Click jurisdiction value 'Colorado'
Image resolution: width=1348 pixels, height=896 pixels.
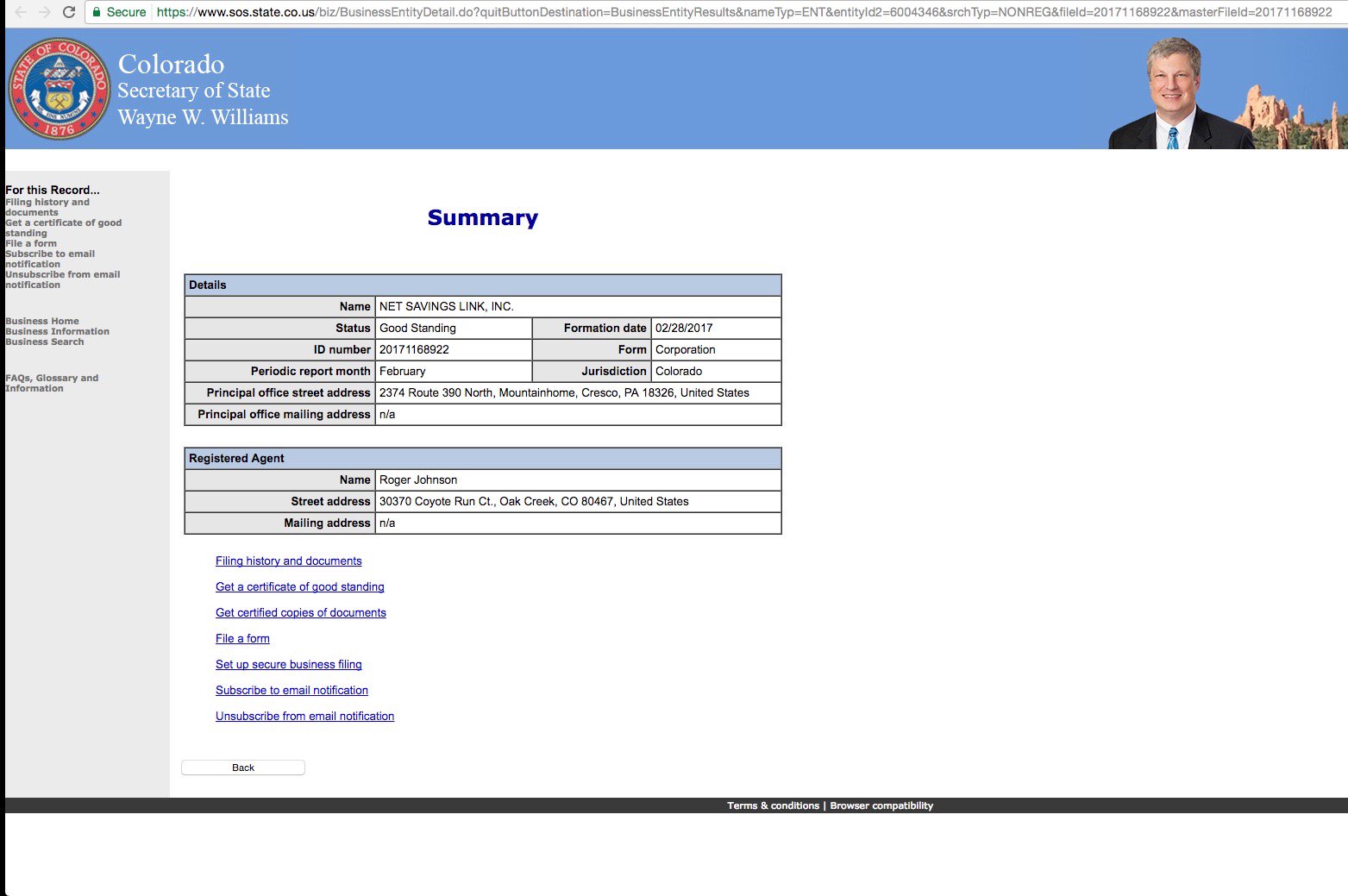click(x=679, y=371)
